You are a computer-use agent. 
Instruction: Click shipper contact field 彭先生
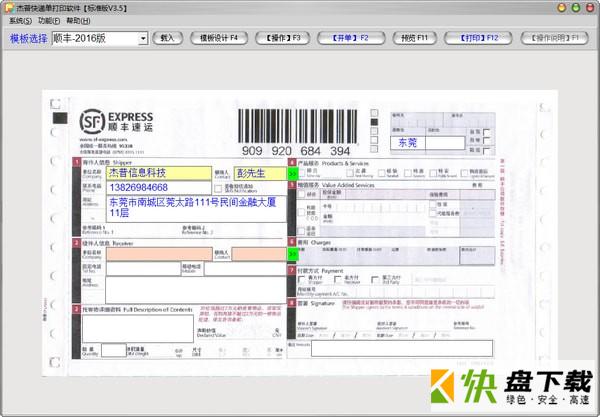pos(260,173)
